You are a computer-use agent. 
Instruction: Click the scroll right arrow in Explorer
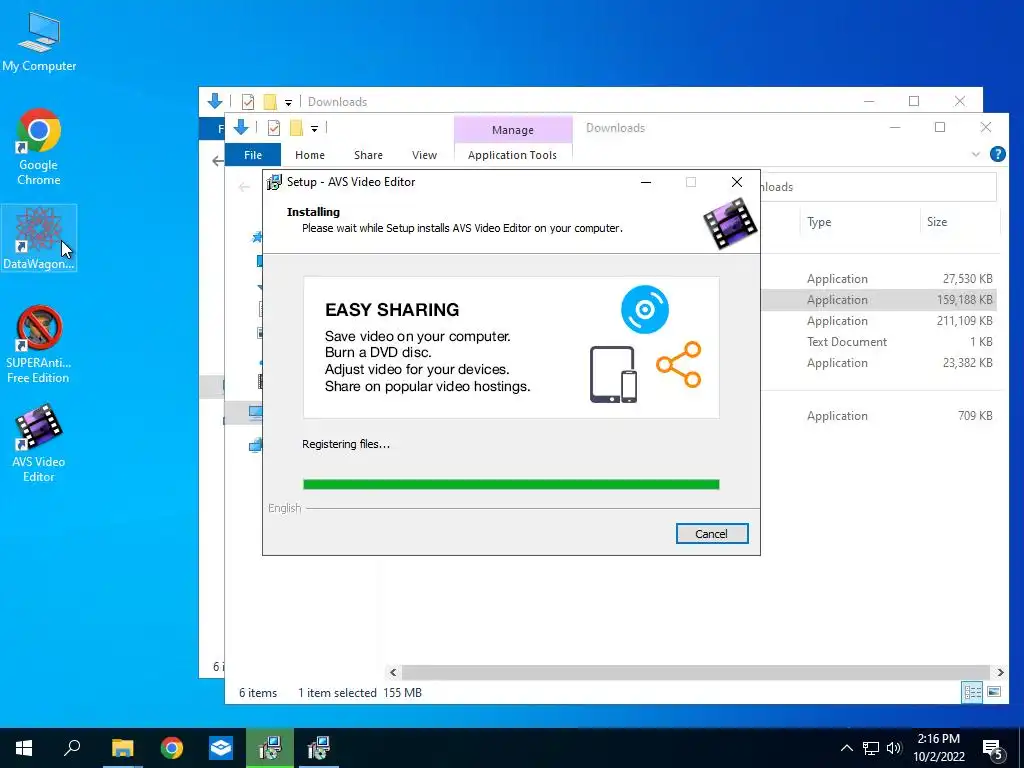tap(1000, 672)
